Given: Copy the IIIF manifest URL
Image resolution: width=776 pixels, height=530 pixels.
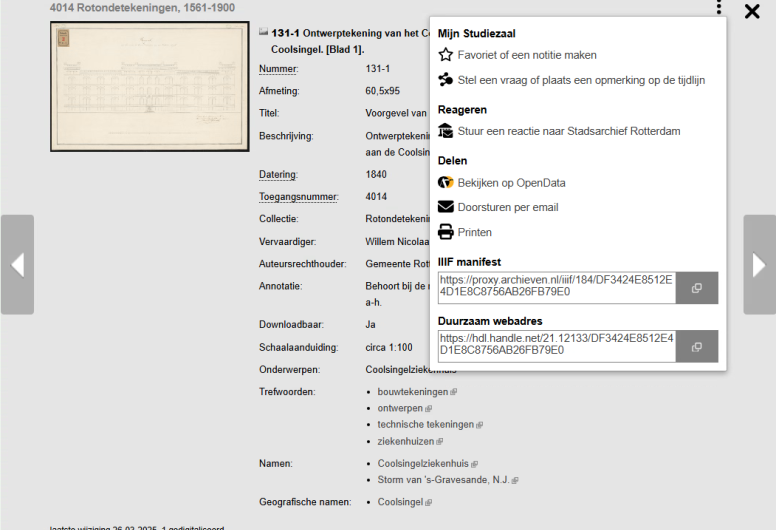Looking at the screenshot, I should coord(697,288).
